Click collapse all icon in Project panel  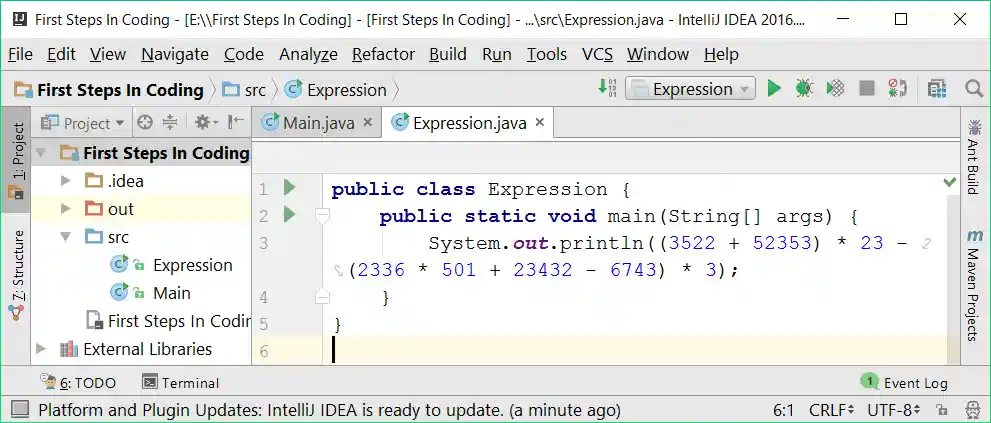coord(170,123)
